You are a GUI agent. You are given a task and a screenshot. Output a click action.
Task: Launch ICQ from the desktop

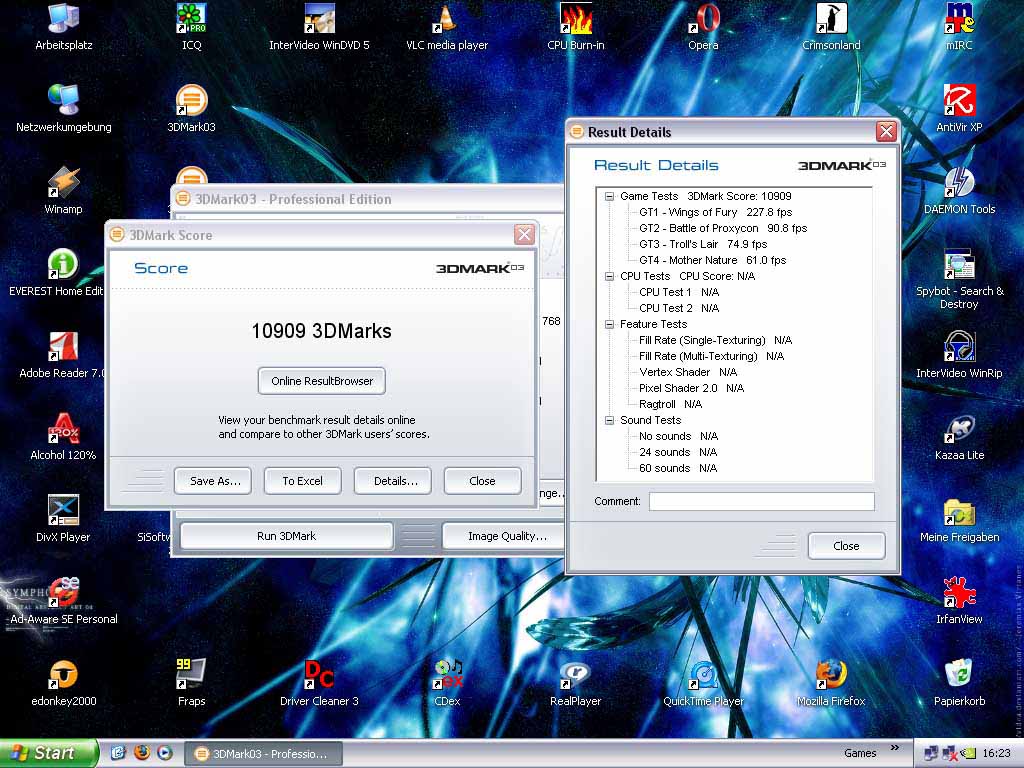tap(191, 26)
